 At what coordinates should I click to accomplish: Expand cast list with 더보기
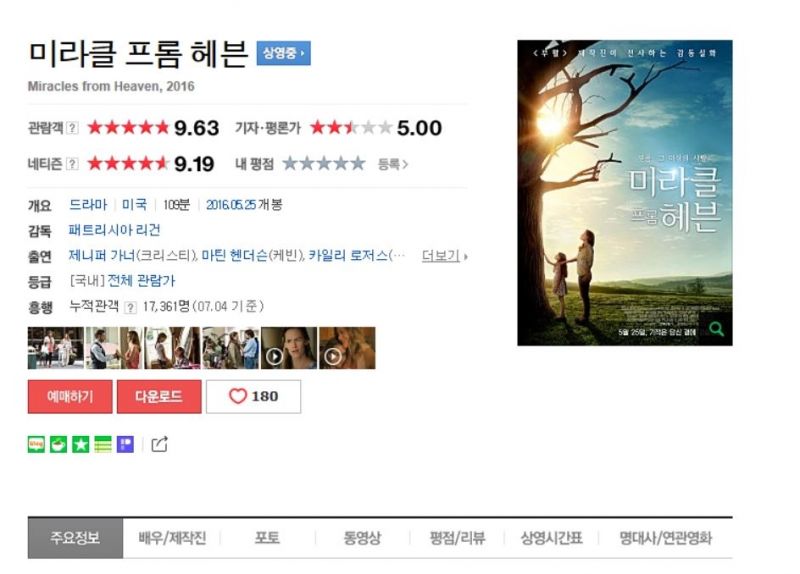444,256
